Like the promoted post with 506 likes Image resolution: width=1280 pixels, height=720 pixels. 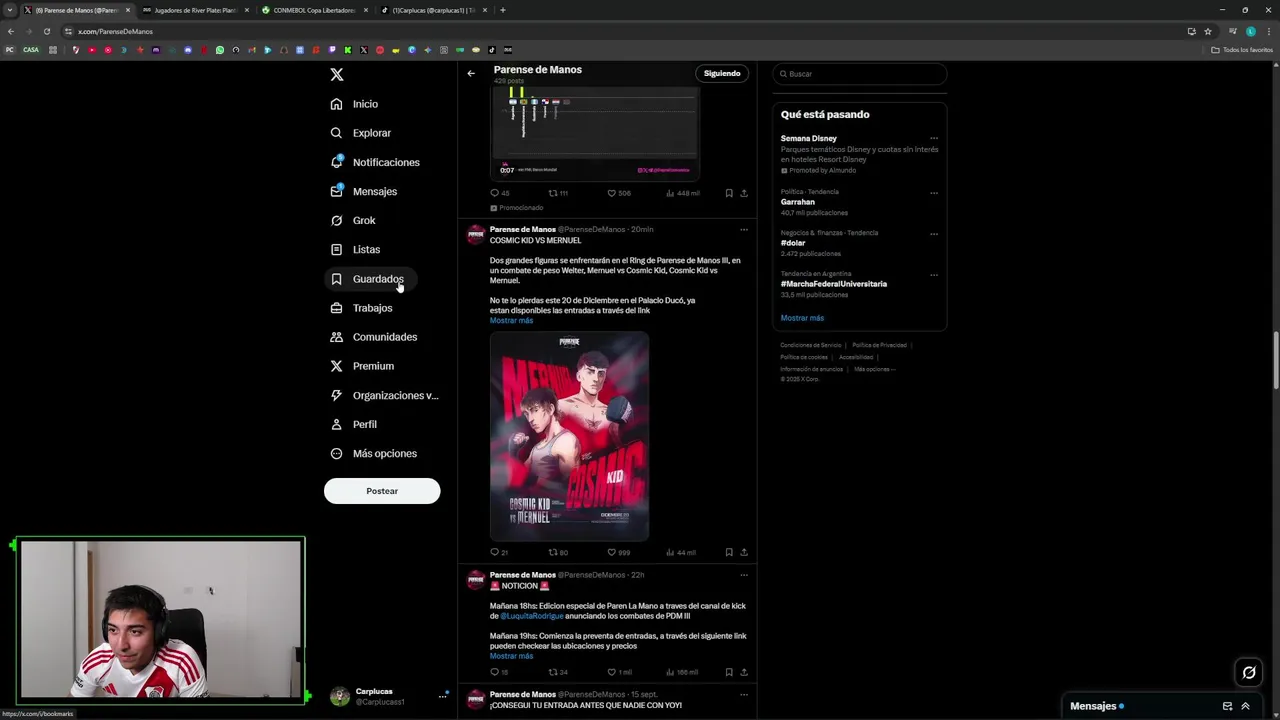coord(619,193)
